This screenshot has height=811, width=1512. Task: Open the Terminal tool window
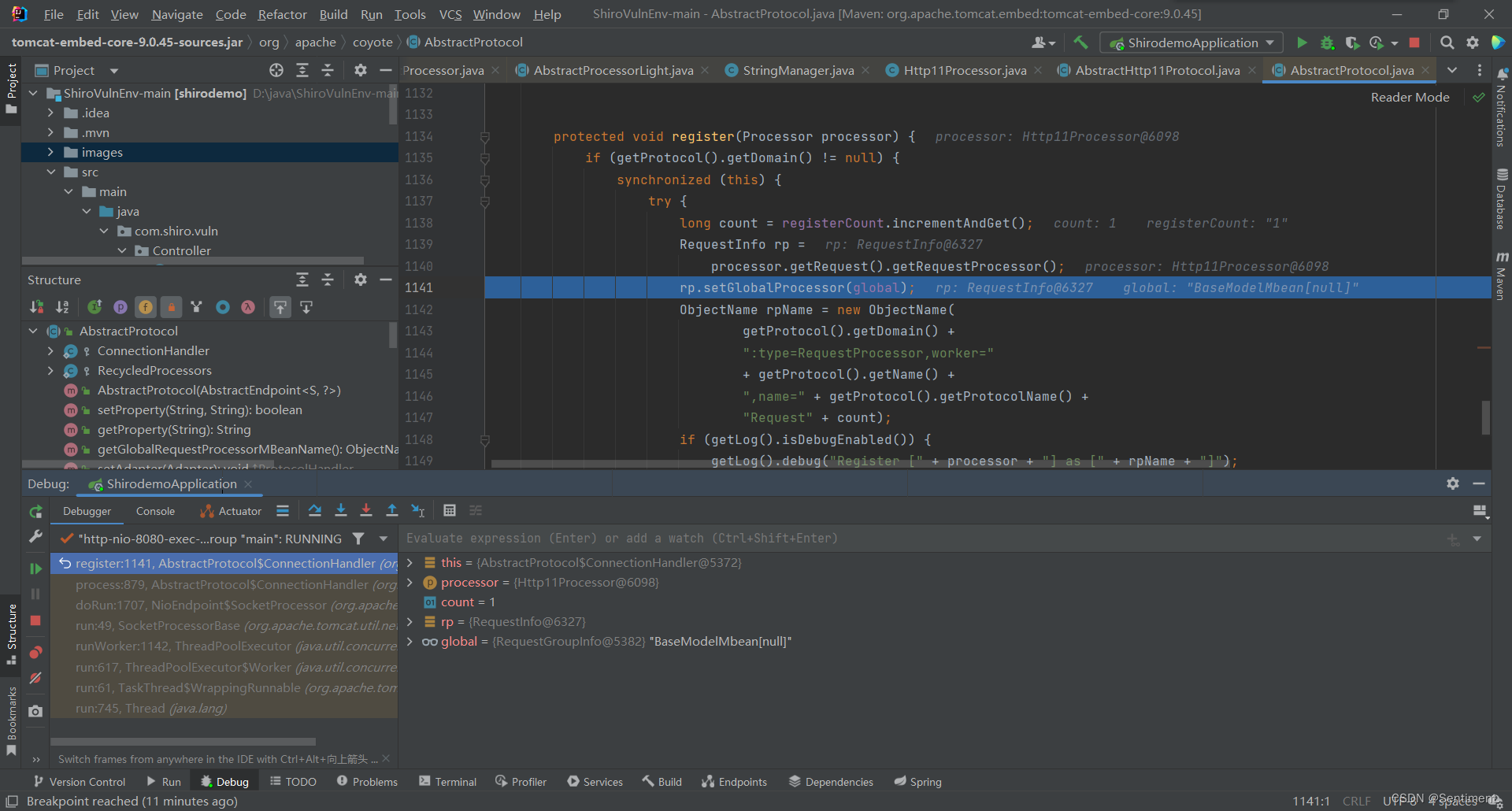point(447,781)
